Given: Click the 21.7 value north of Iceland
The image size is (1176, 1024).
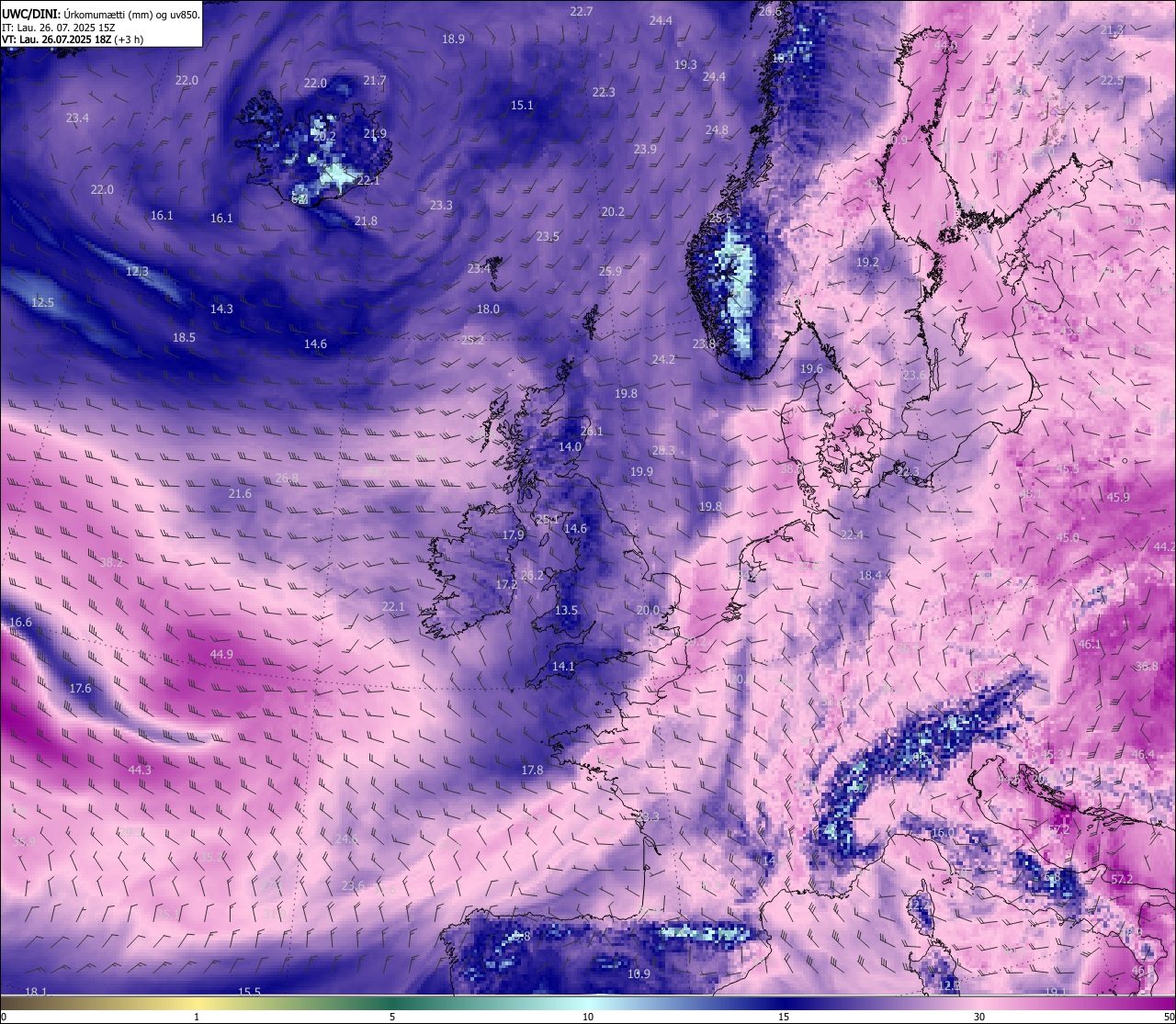Looking at the screenshot, I should [374, 81].
